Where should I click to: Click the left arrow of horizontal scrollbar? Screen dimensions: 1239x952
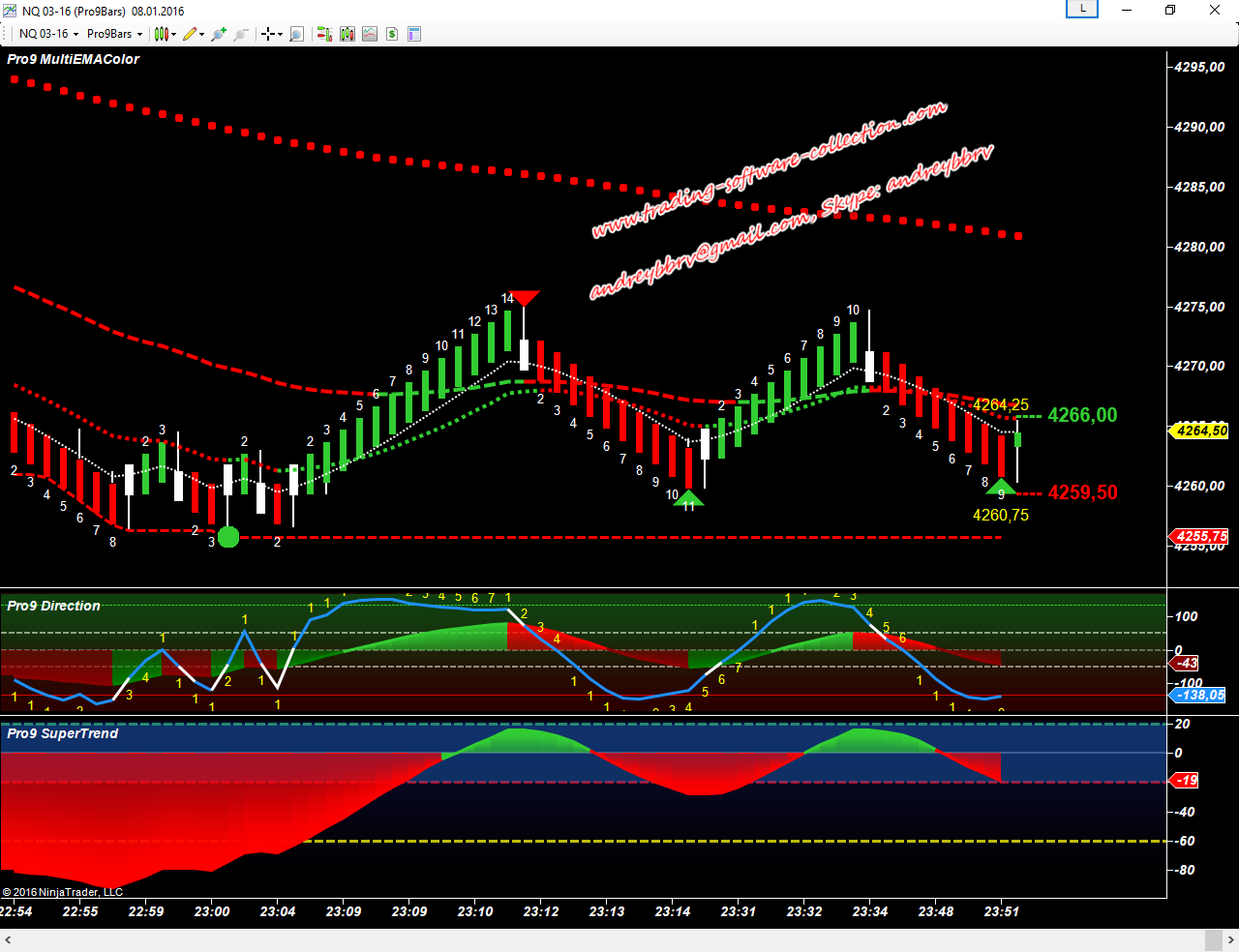(x=8, y=940)
